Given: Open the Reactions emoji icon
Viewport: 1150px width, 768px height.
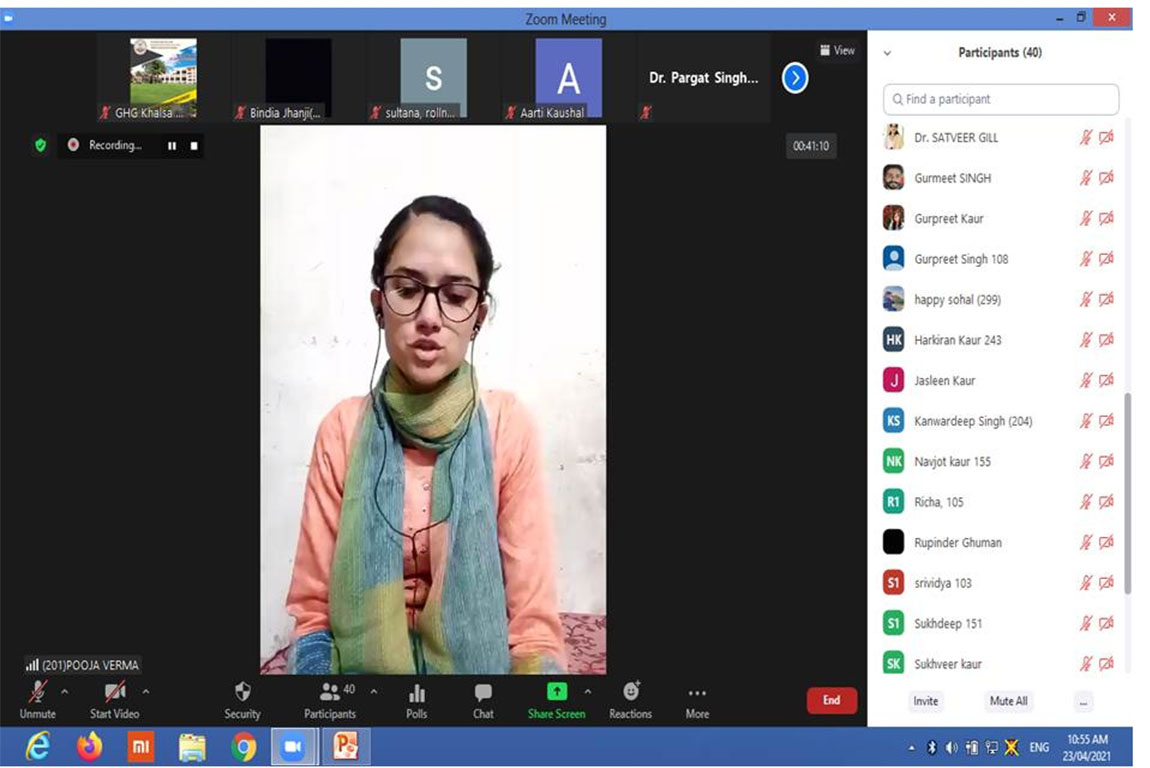Looking at the screenshot, I should [x=630, y=691].
